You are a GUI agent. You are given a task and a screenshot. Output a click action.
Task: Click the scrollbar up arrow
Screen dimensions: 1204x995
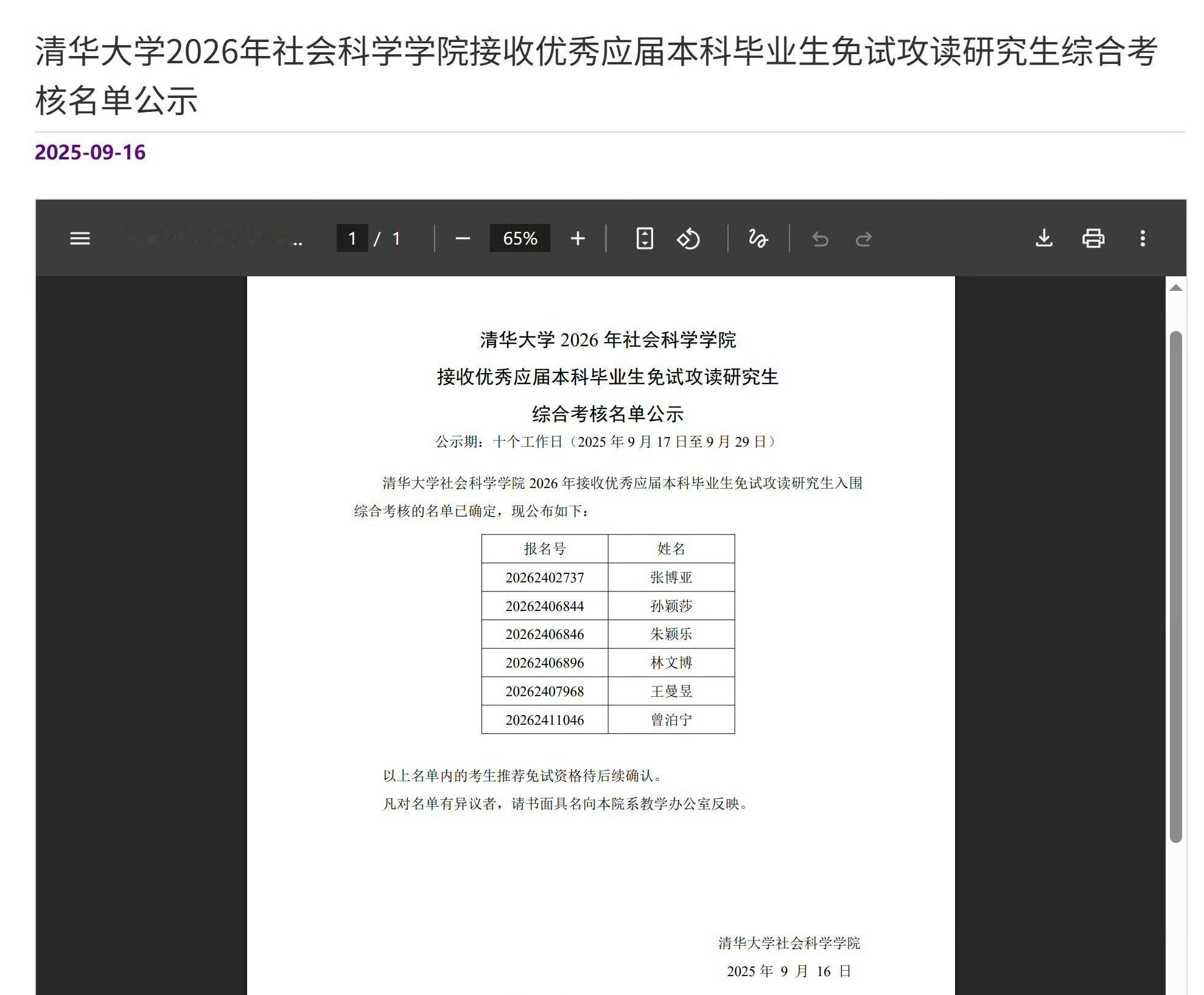(x=1176, y=288)
